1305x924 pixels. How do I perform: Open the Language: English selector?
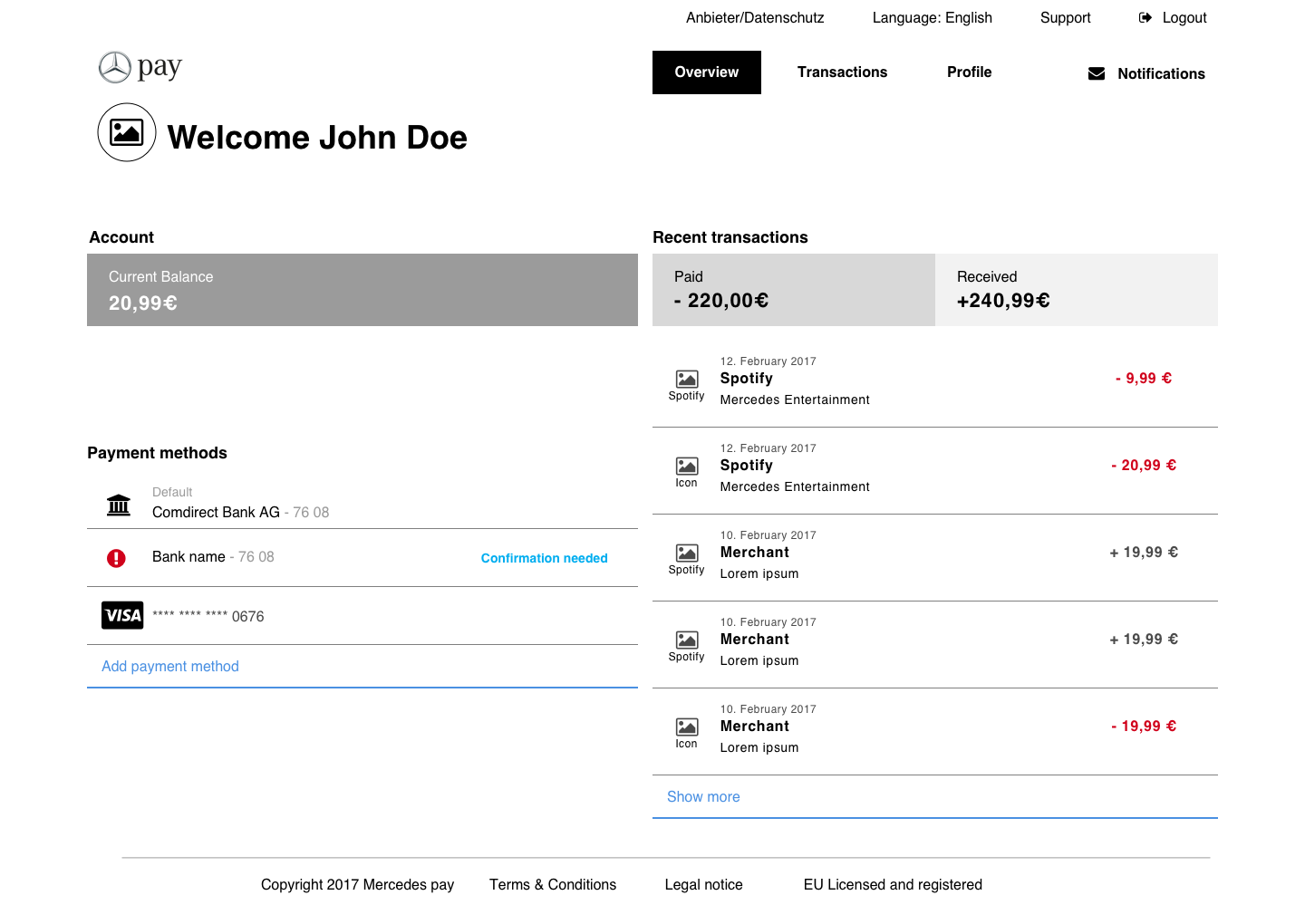[x=932, y=17]
